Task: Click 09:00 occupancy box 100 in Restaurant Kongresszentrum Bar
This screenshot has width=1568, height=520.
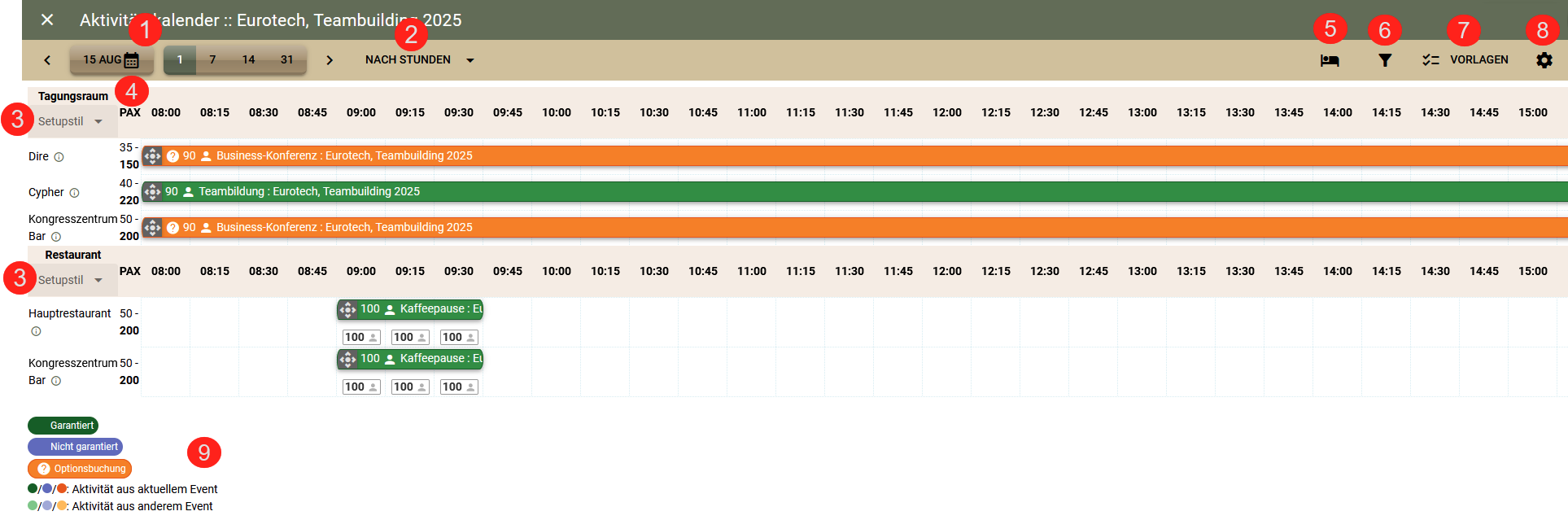Action: coord(361,387)
